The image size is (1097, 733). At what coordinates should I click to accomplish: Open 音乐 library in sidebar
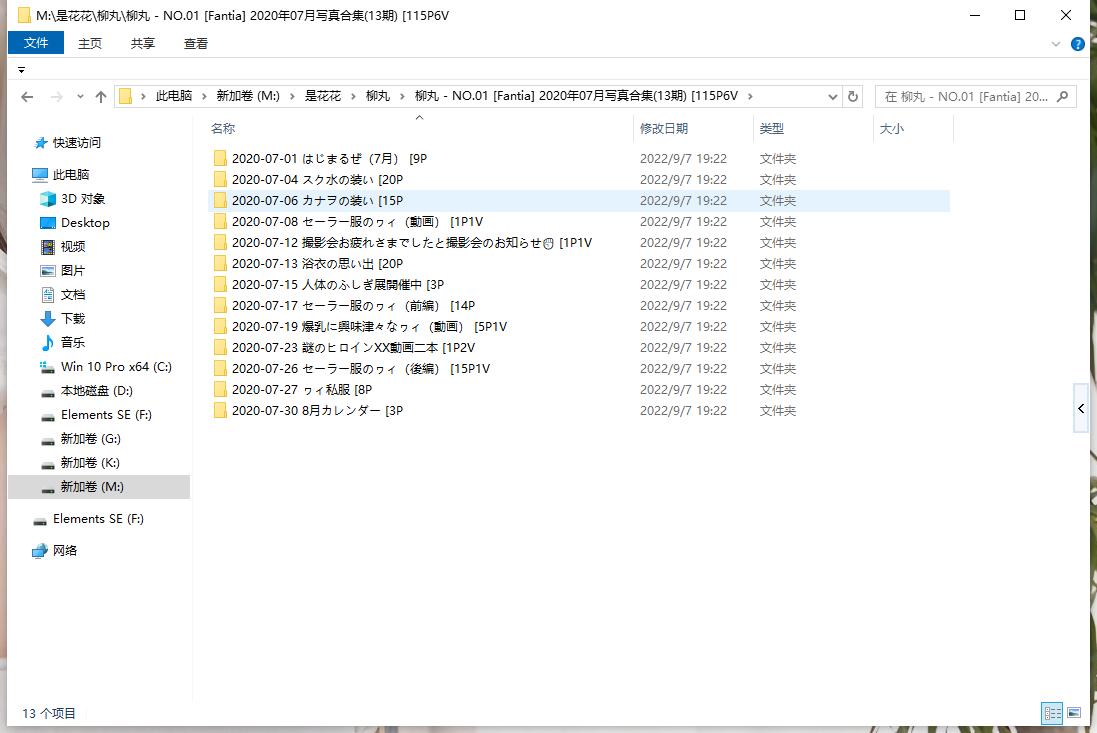pyautogui.click(x=73, y=343)
